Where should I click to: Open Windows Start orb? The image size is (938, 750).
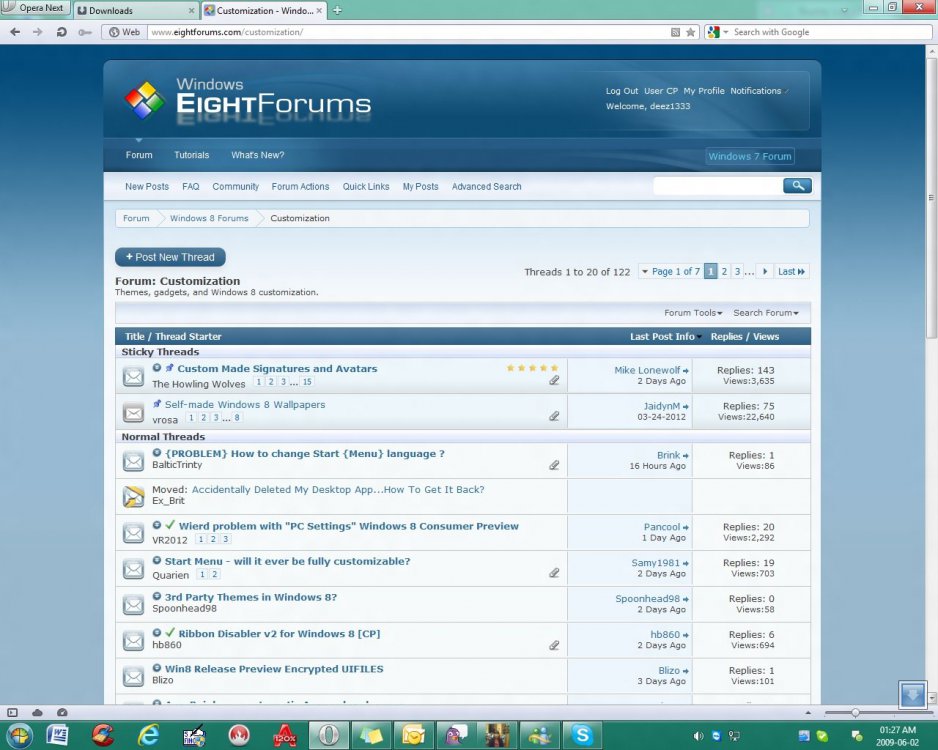pos(19,735)
